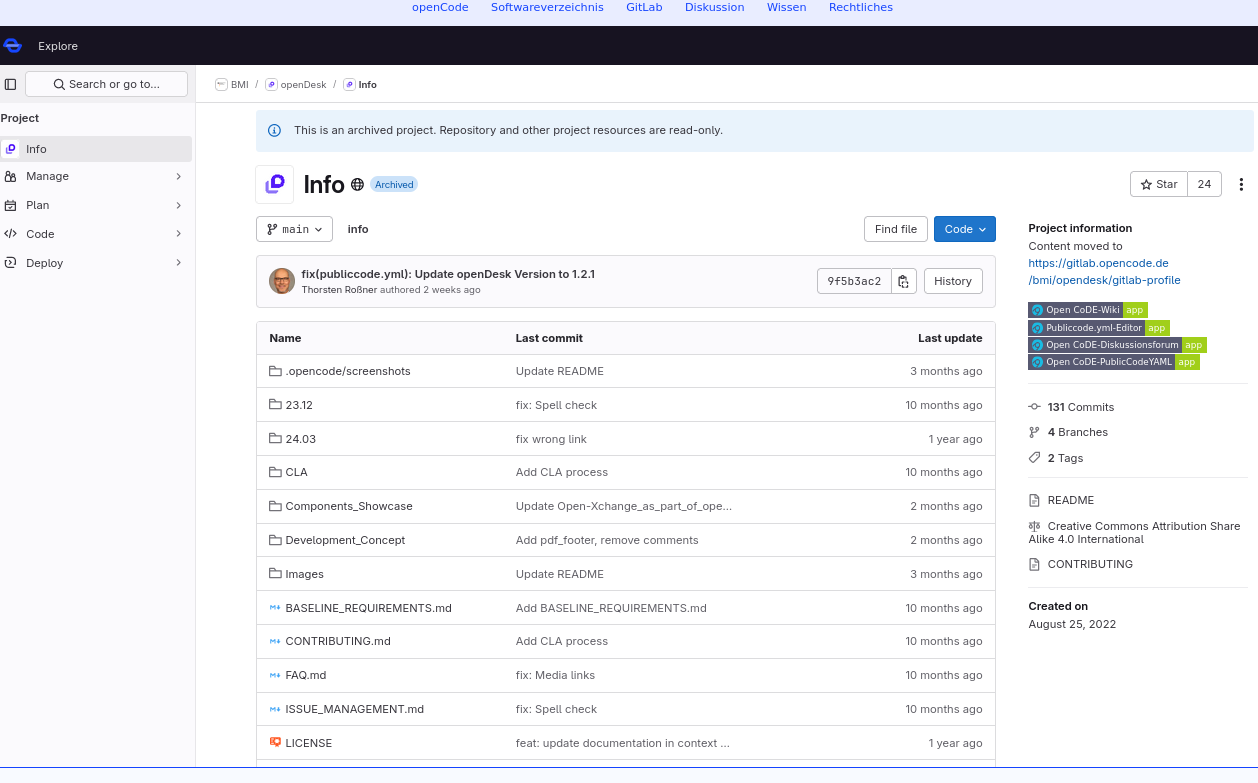Expand the Code sidebar section
1258x783 pixels.
179,234
